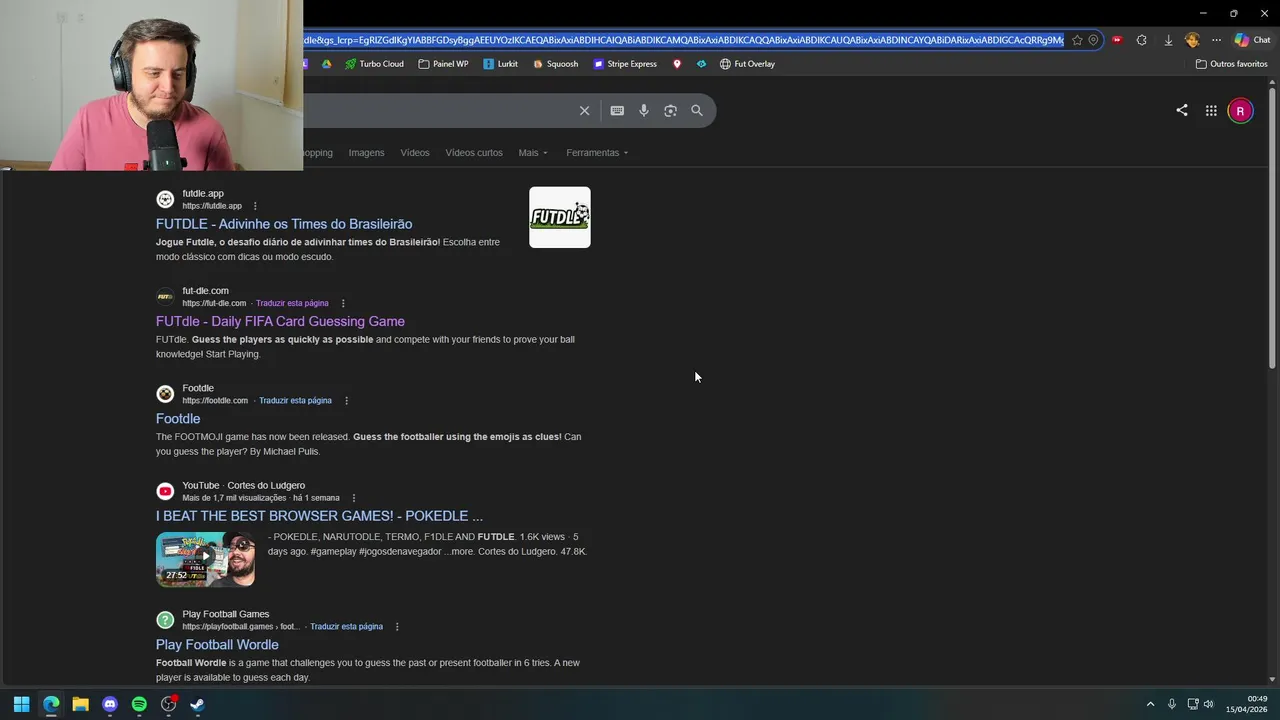This screenshot has height=720, width=1280.
Task: Open the 00:49 clock and calendar
Action: tap(1247, 704)
